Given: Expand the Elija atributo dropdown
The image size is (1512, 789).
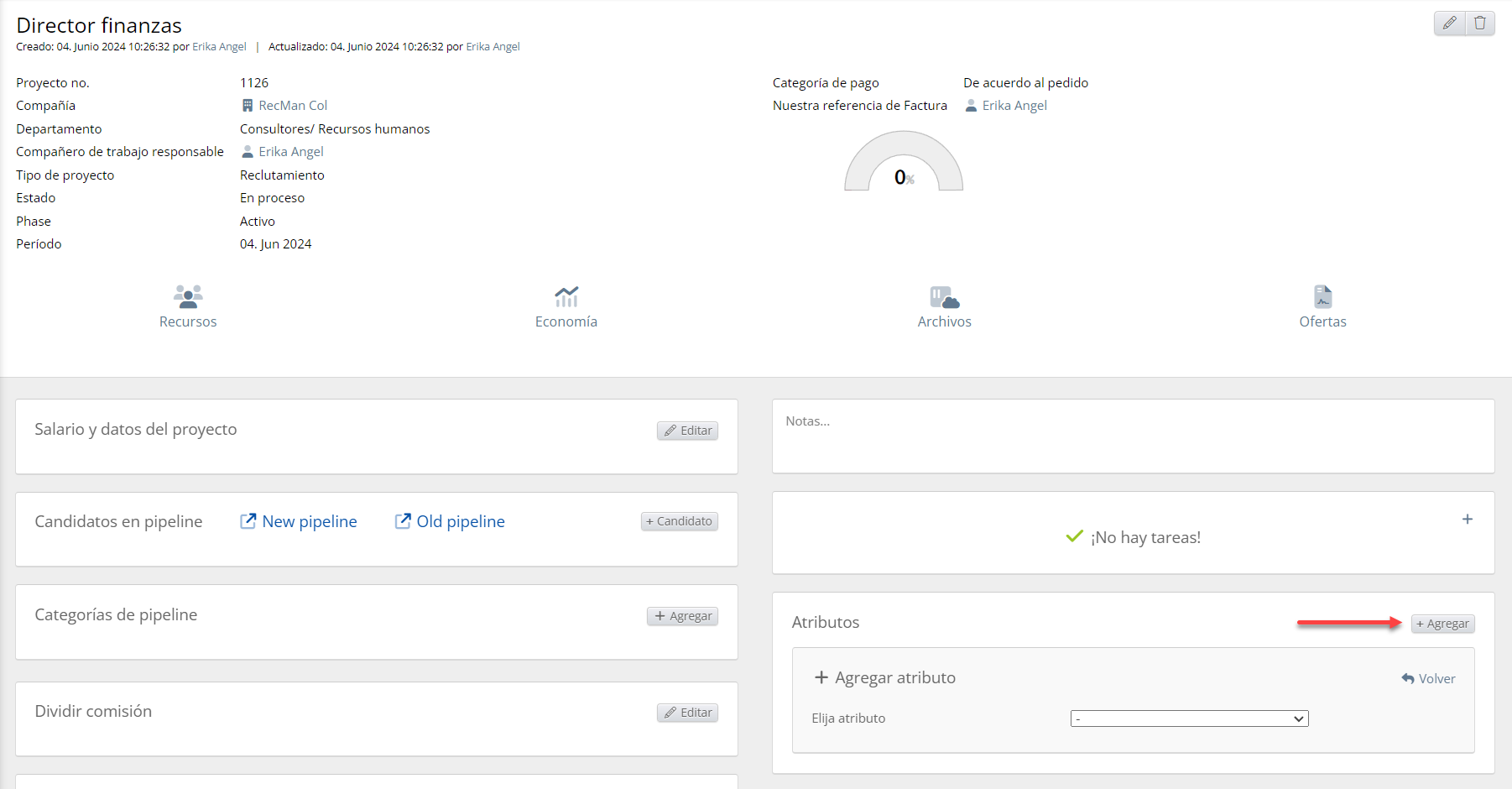Looking at the screenshot, I should [1189, 719].
